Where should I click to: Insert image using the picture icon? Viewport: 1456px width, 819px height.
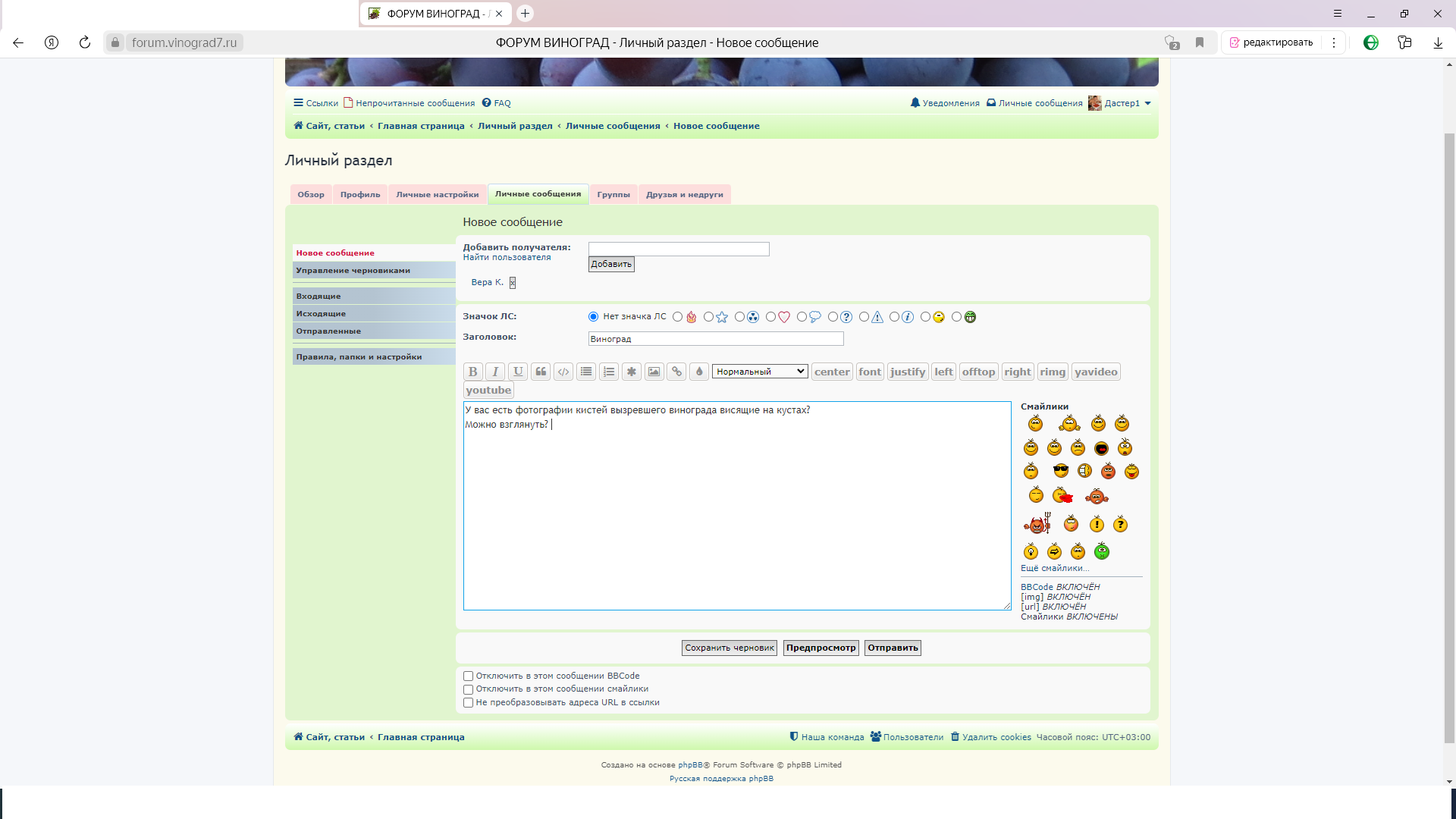click(x=654, y=372)
